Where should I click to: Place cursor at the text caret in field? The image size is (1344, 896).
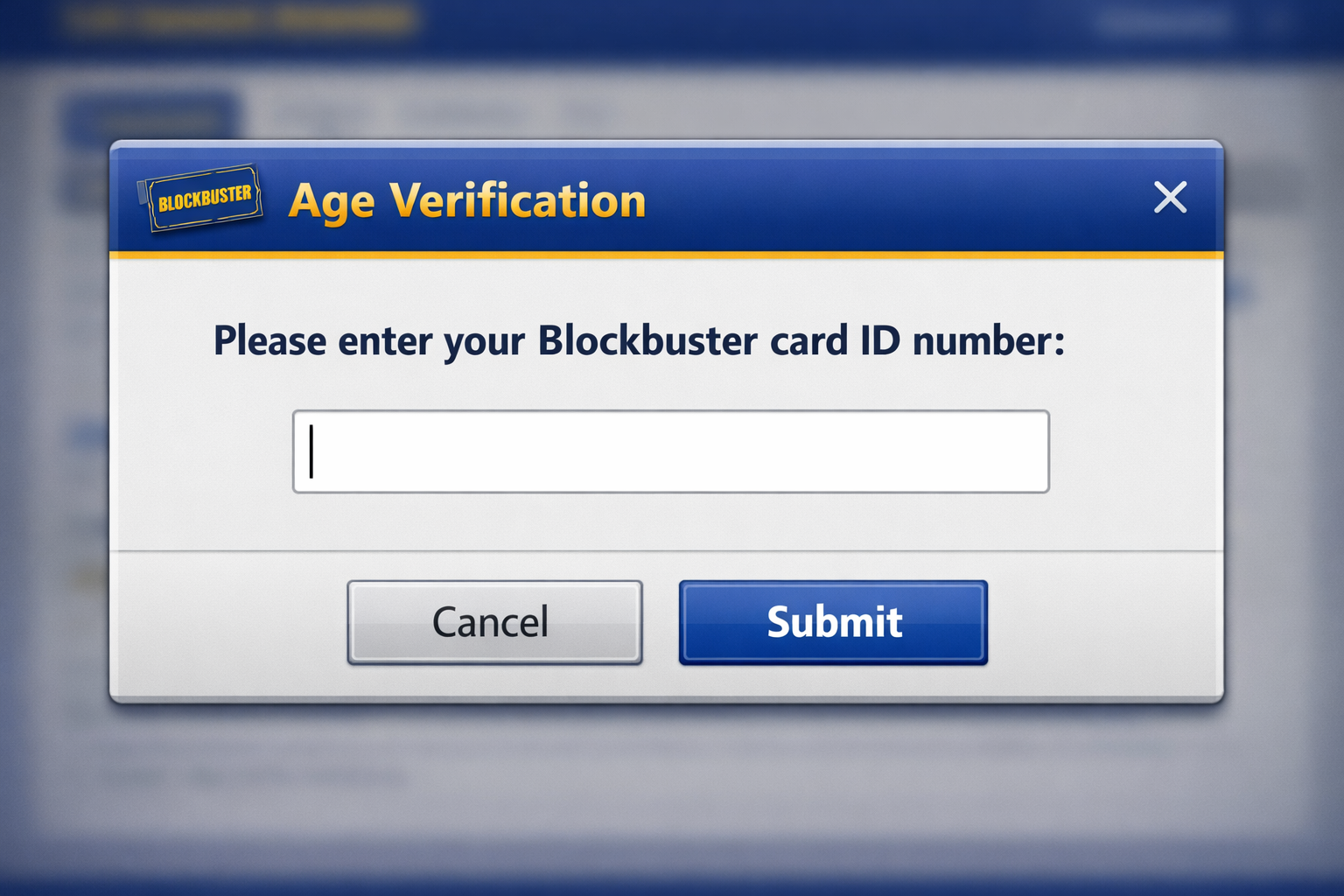(x=311, y=451)
